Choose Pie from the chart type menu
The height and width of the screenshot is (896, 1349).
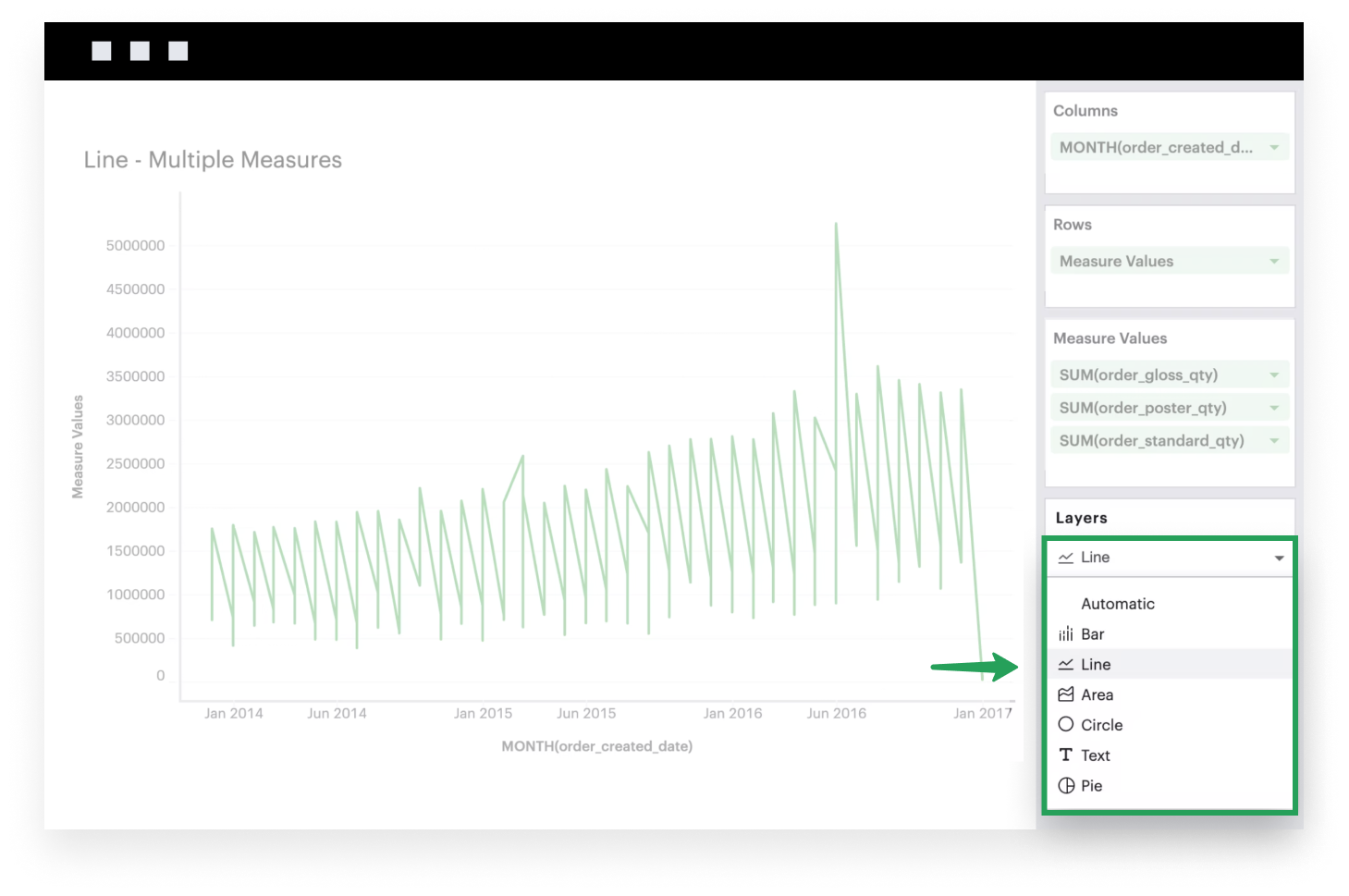click(x=1091, y=785)
